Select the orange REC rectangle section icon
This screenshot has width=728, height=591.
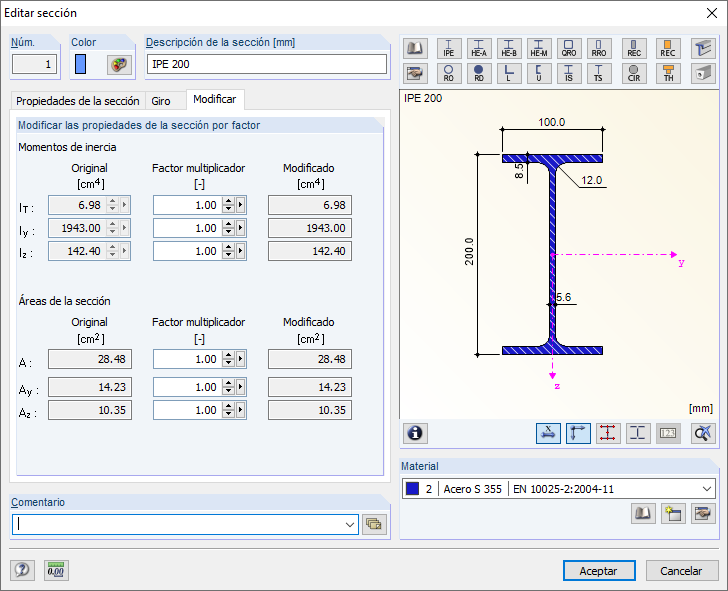668,48
